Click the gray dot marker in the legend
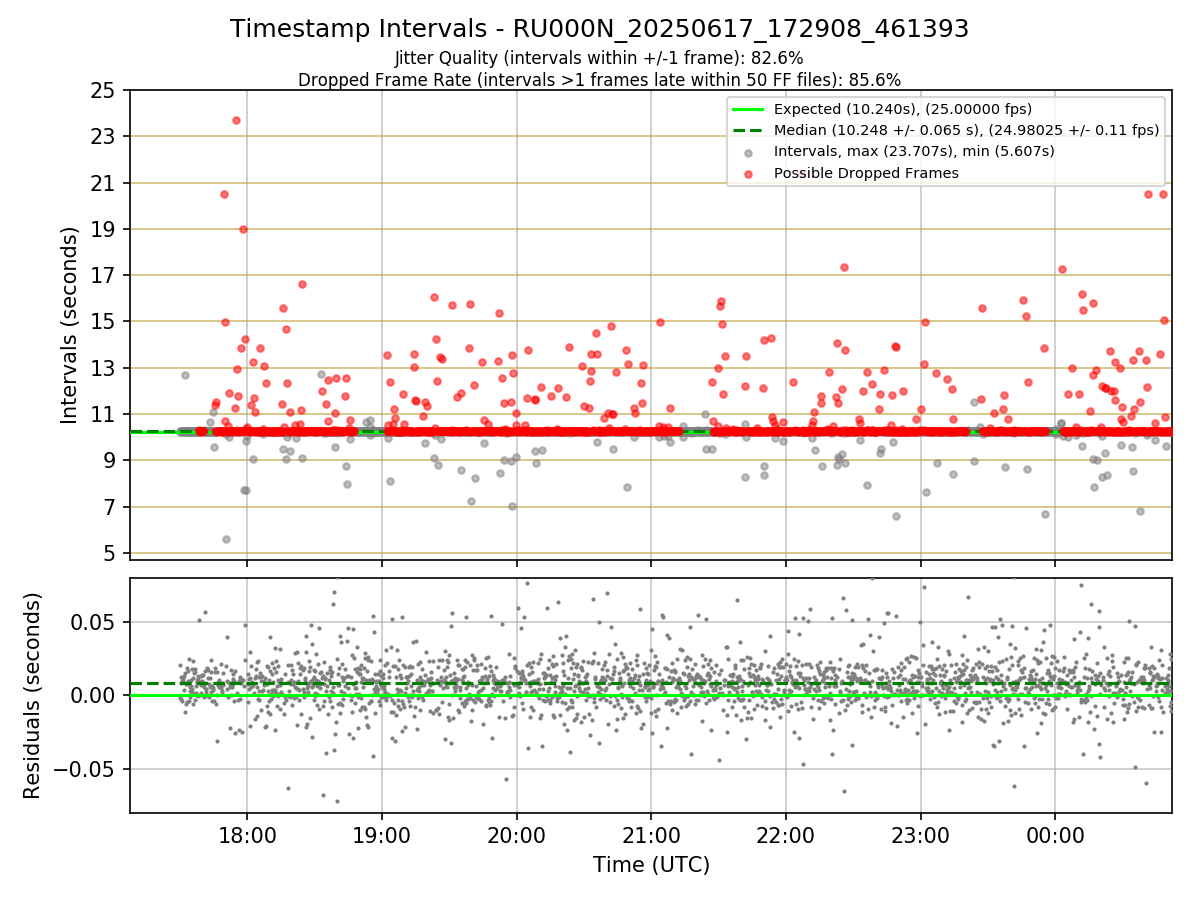 click(749, 152)
